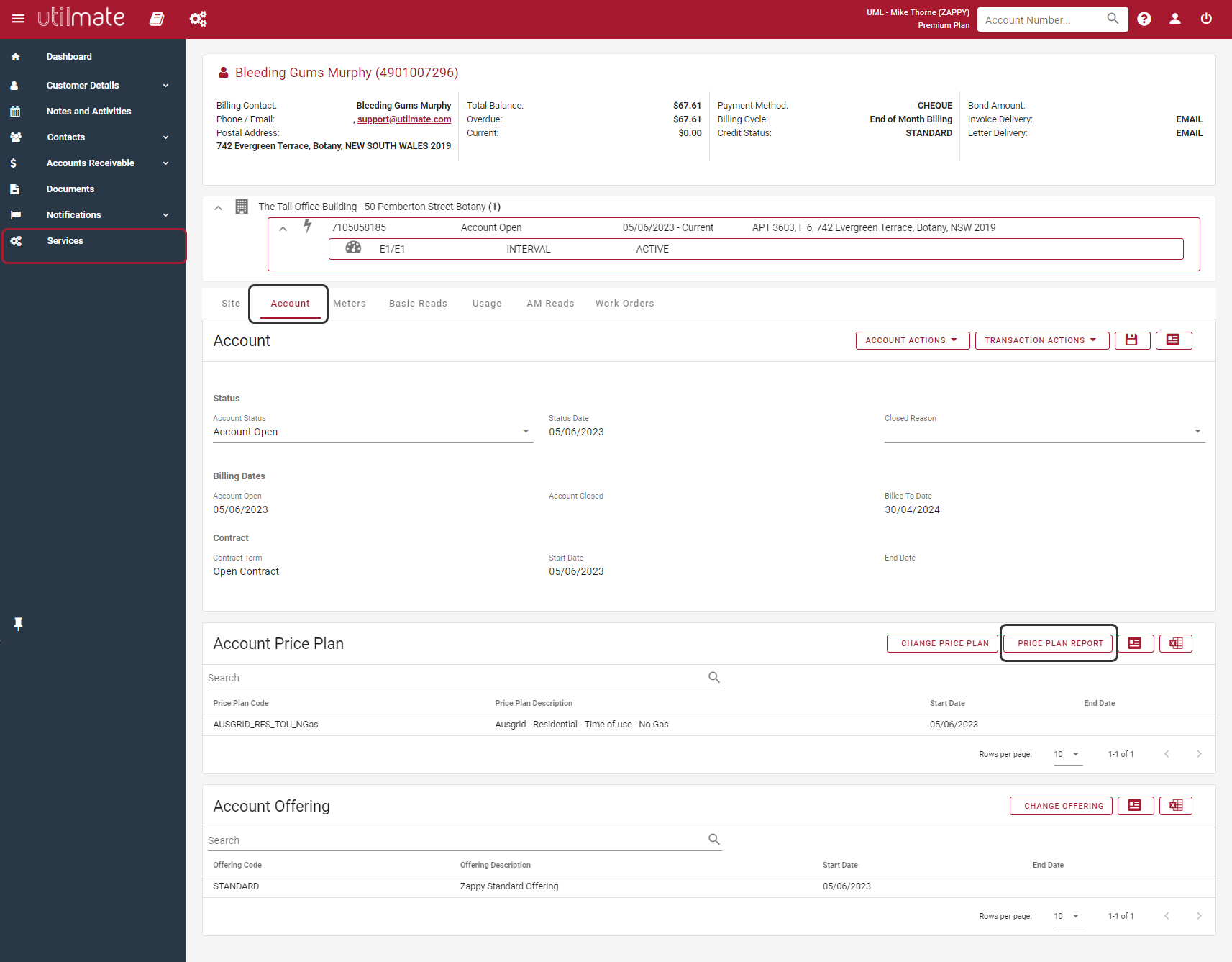This screenshot has height=962, width=1232.
Task: Open Services in the sidebar
Action: tap(65, 241)
